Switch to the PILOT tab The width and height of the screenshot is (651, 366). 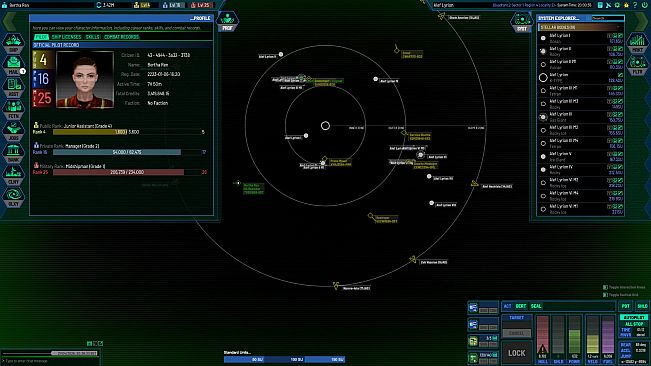(x=41, y=37)
